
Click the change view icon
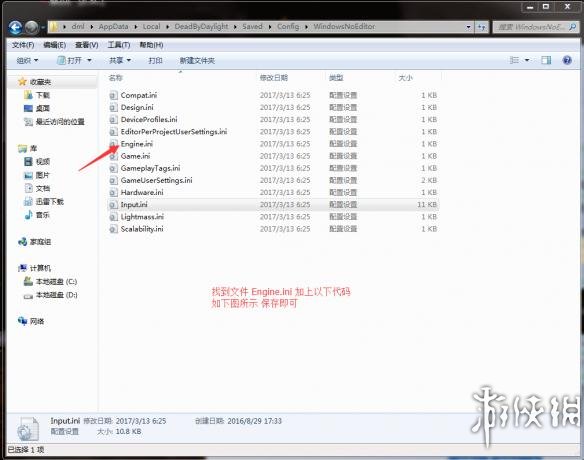click(514, 60)
